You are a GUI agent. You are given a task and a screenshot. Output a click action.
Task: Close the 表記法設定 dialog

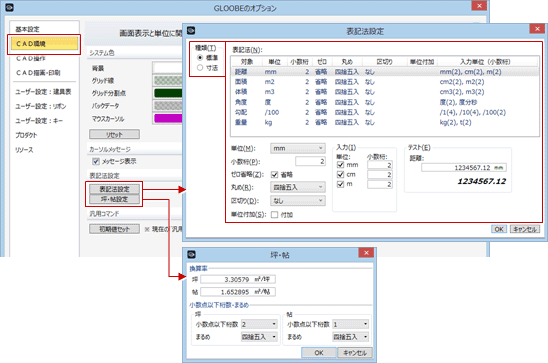coord(537,29)
